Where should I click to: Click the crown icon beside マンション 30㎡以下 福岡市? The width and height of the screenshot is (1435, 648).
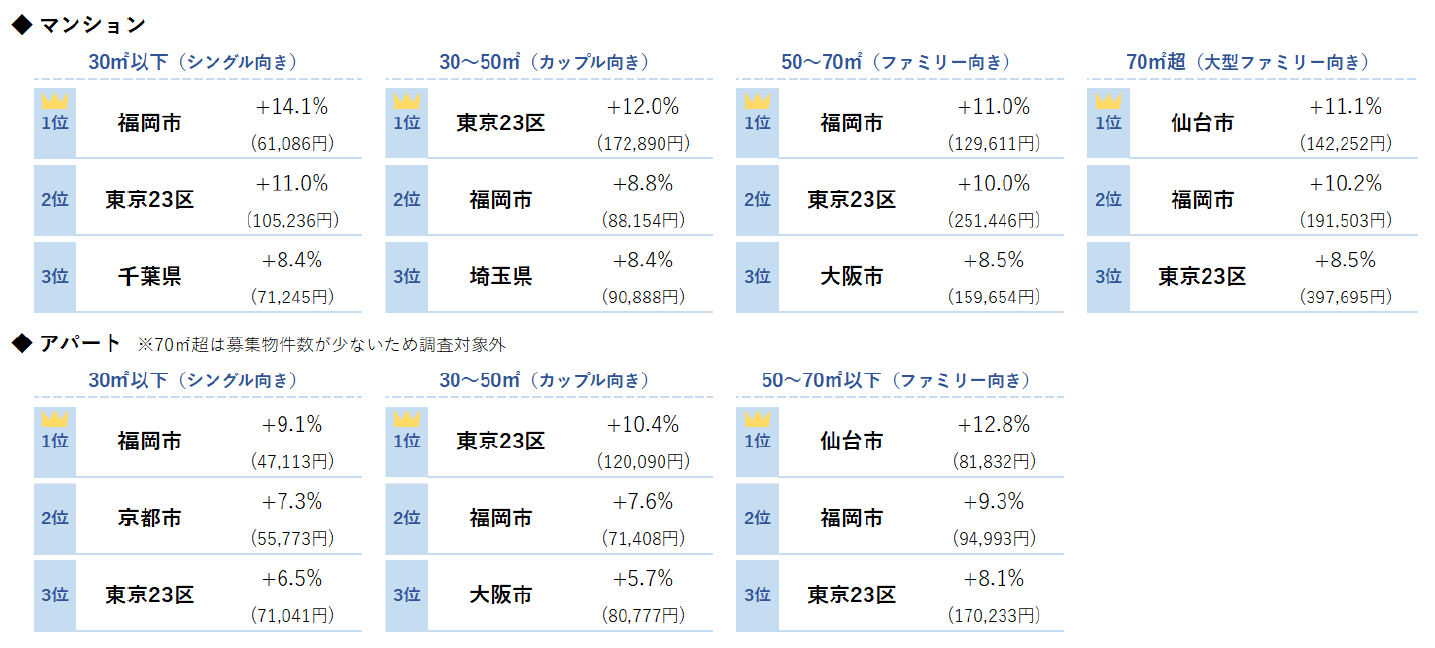click(x=54, y=102)
